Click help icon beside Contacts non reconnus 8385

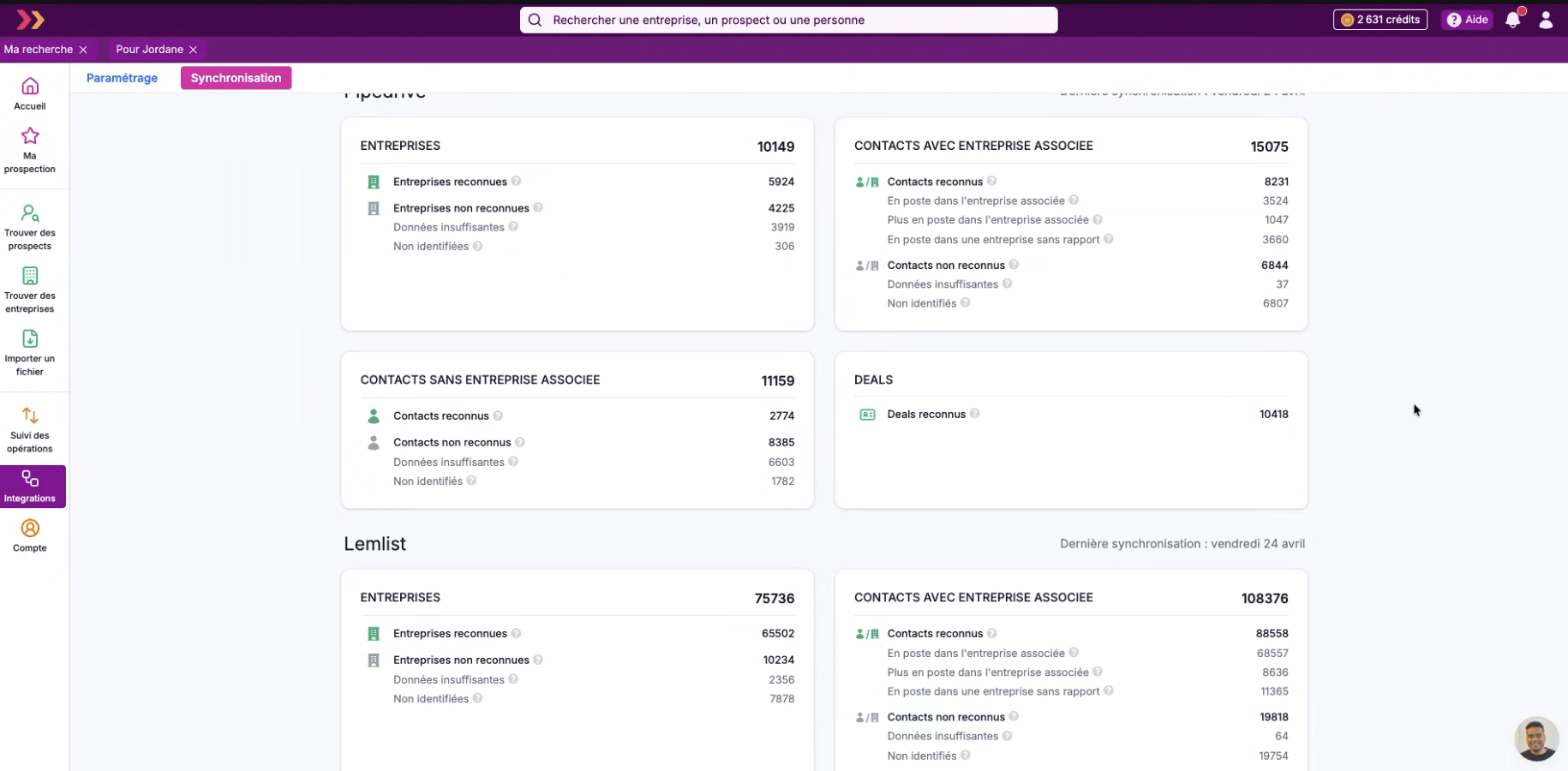pyautogui.click(x=520, y=442)
